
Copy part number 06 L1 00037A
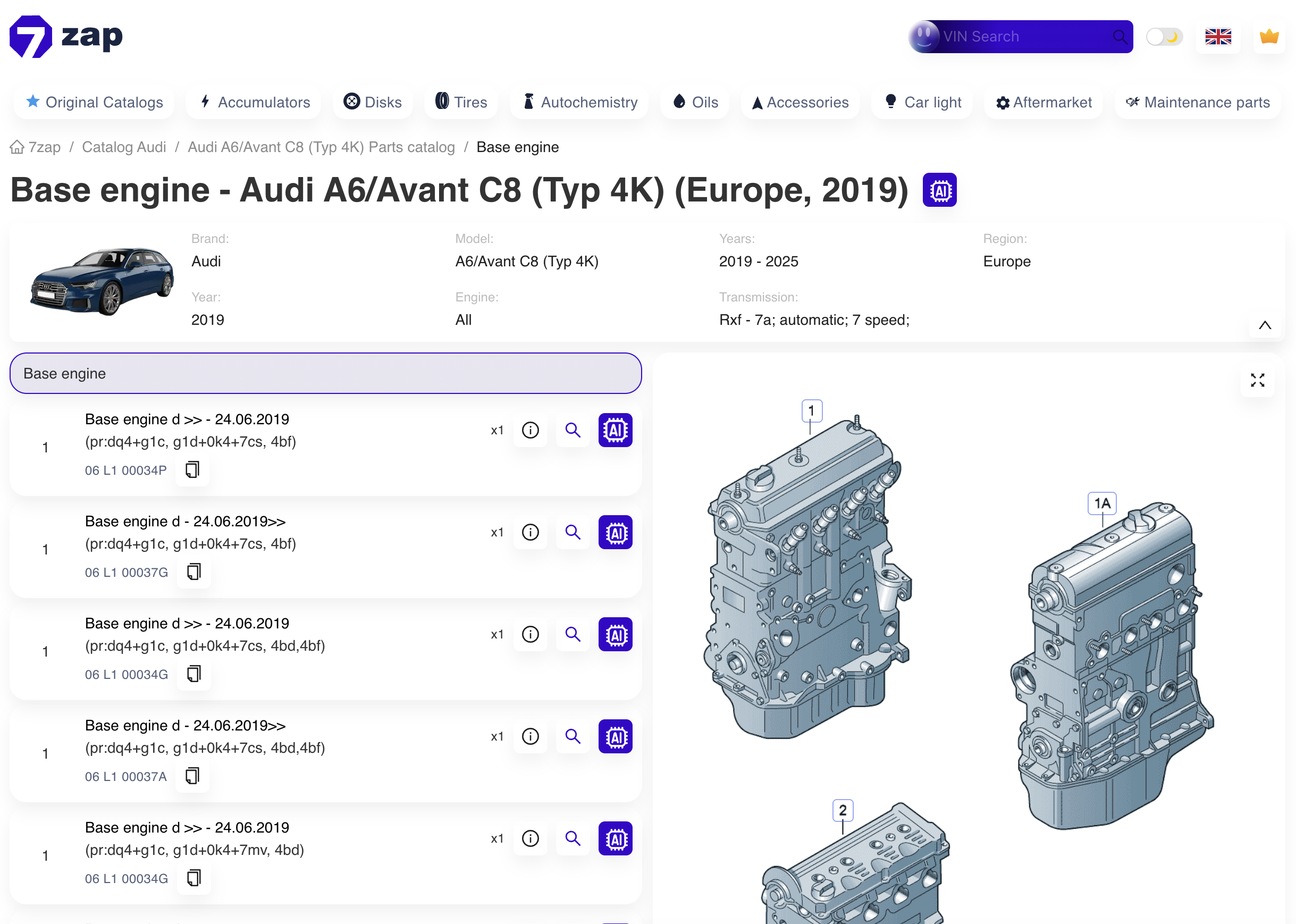pos(192,776)
